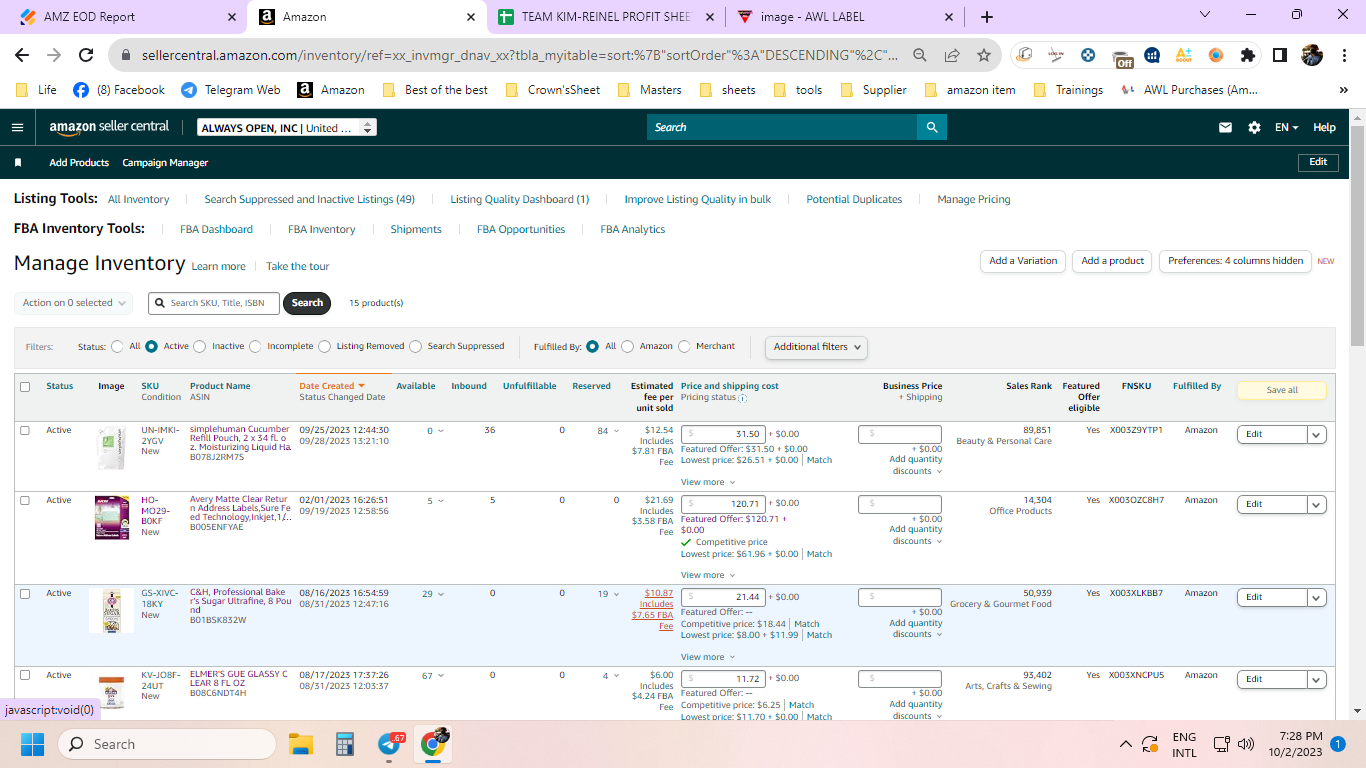Viewport: 1366px width, 768px height.
Task: Click the bookmark flag icon left of Add Products
Action: pos(18,162)
